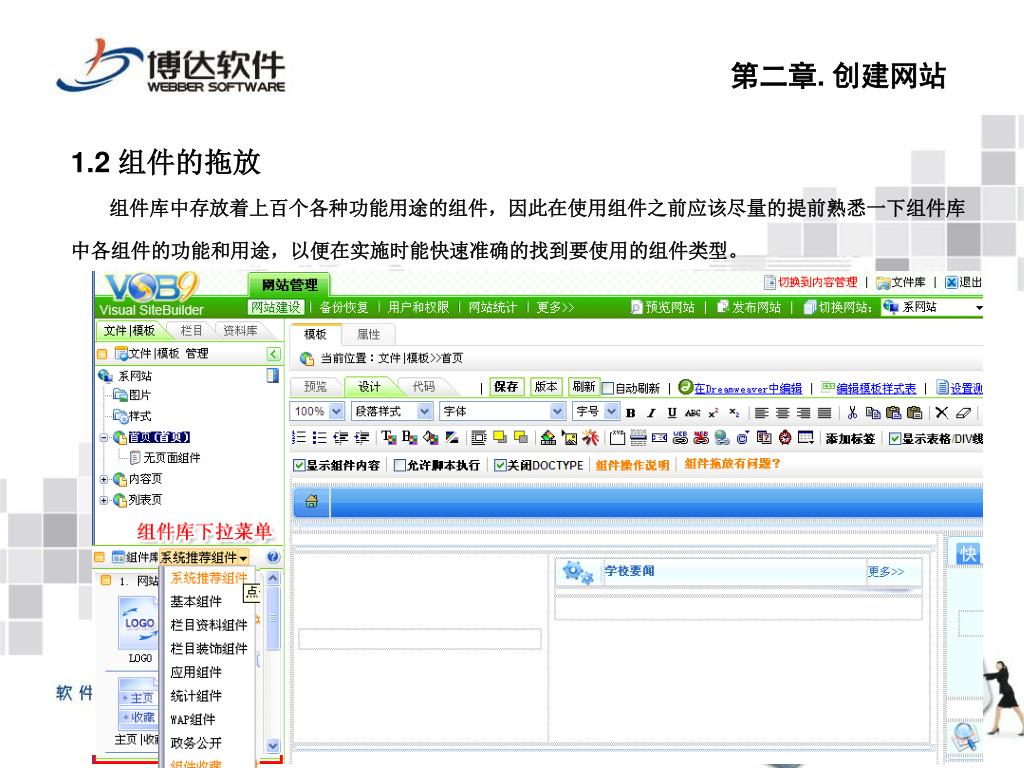1024x768 pixels.
Task: Insert table icon in toolbar
Action: click(x=805, y=438)
